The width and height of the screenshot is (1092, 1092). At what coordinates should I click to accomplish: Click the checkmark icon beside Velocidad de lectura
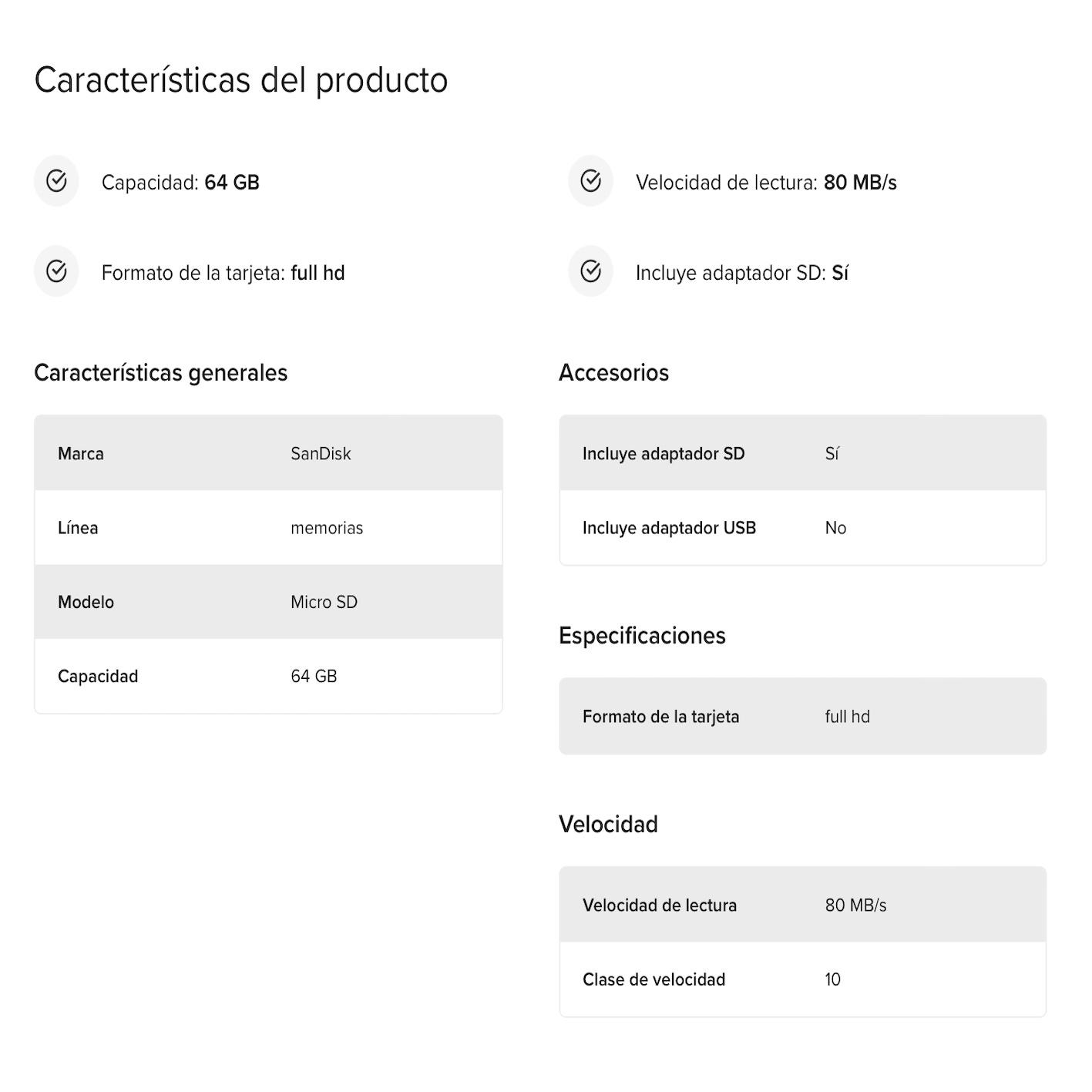(x=590, y=181)
